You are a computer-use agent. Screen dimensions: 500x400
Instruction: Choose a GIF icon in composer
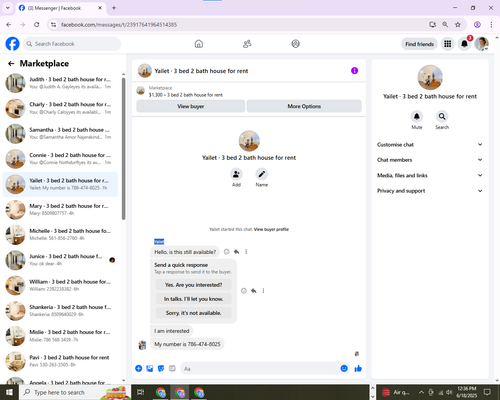pyautogui.click(x=172, y=368)
